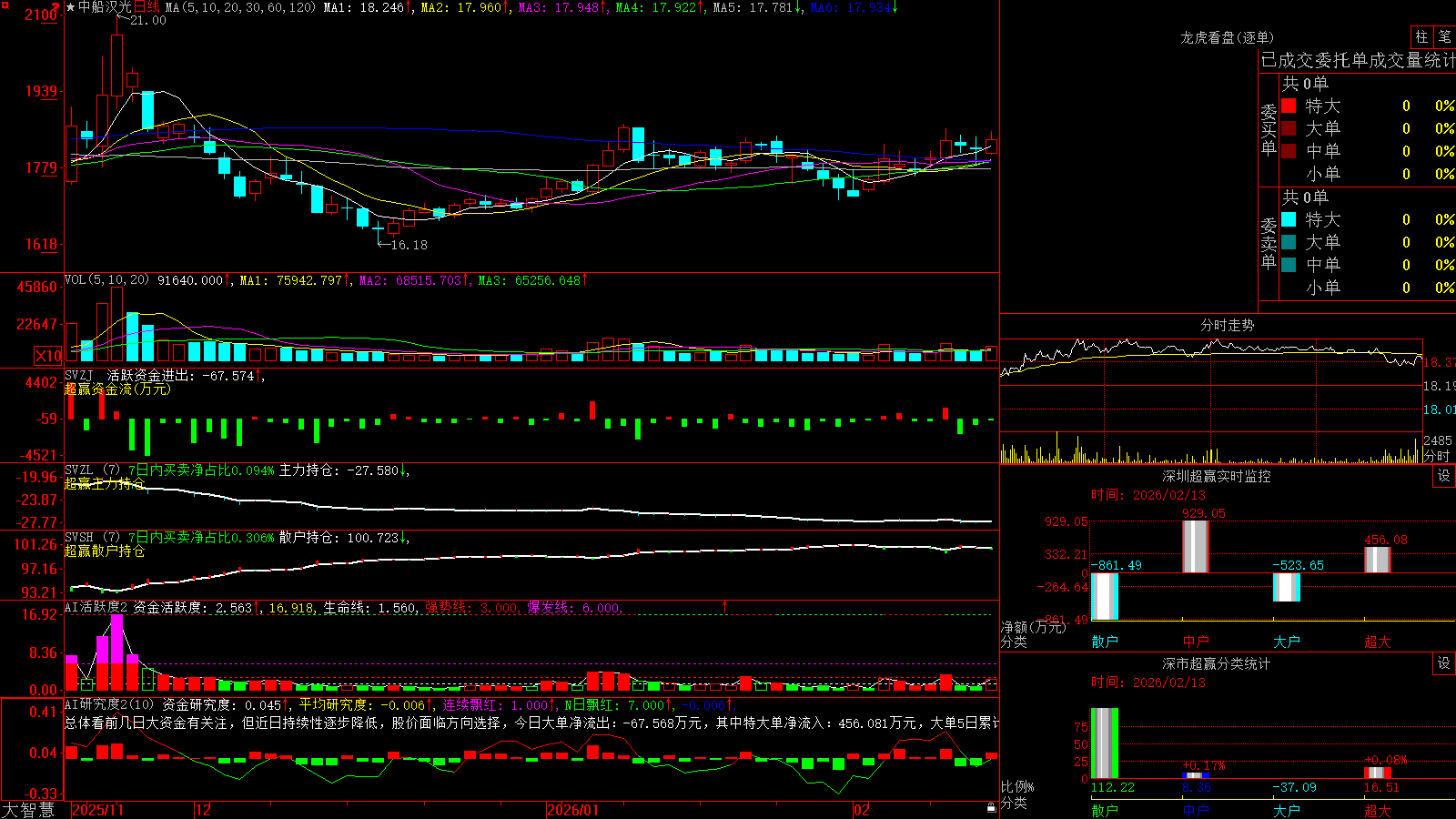Screen dimensions: 1456x819
Task: Click the question mark help icon at top-left
Action: pos(56,7)
